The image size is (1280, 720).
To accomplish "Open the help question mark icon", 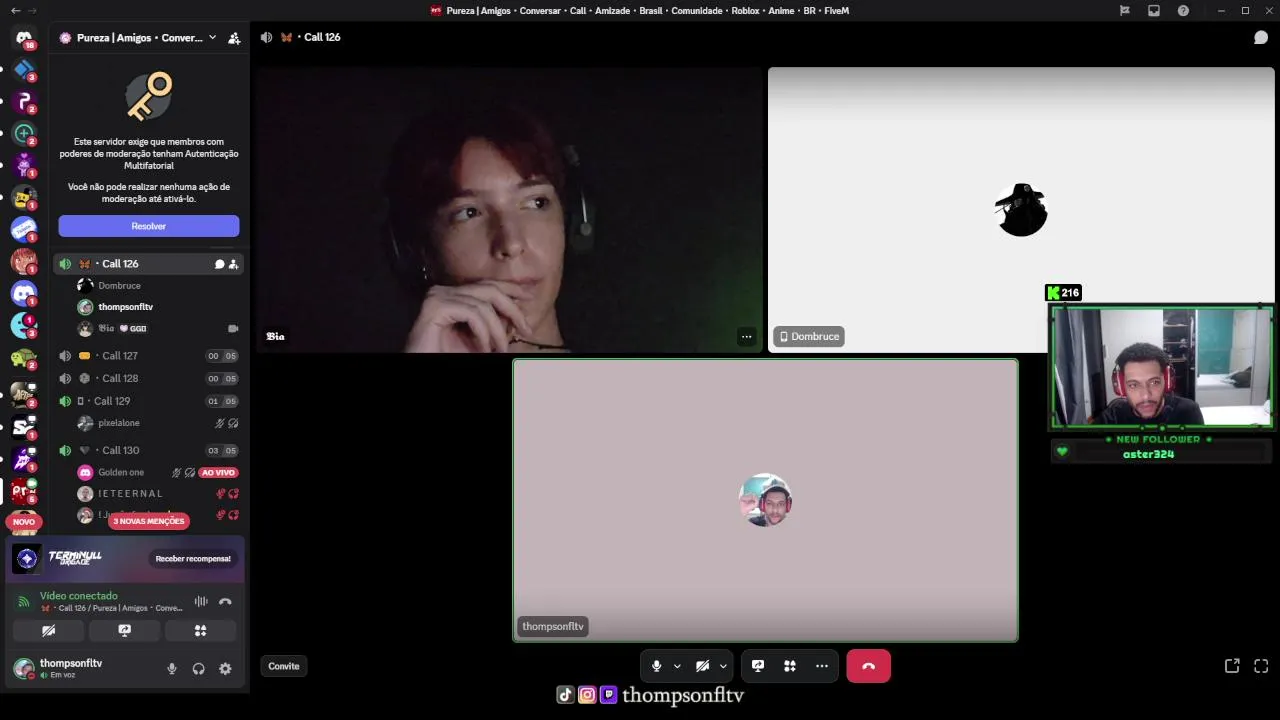I will [x=1184, y=10].
